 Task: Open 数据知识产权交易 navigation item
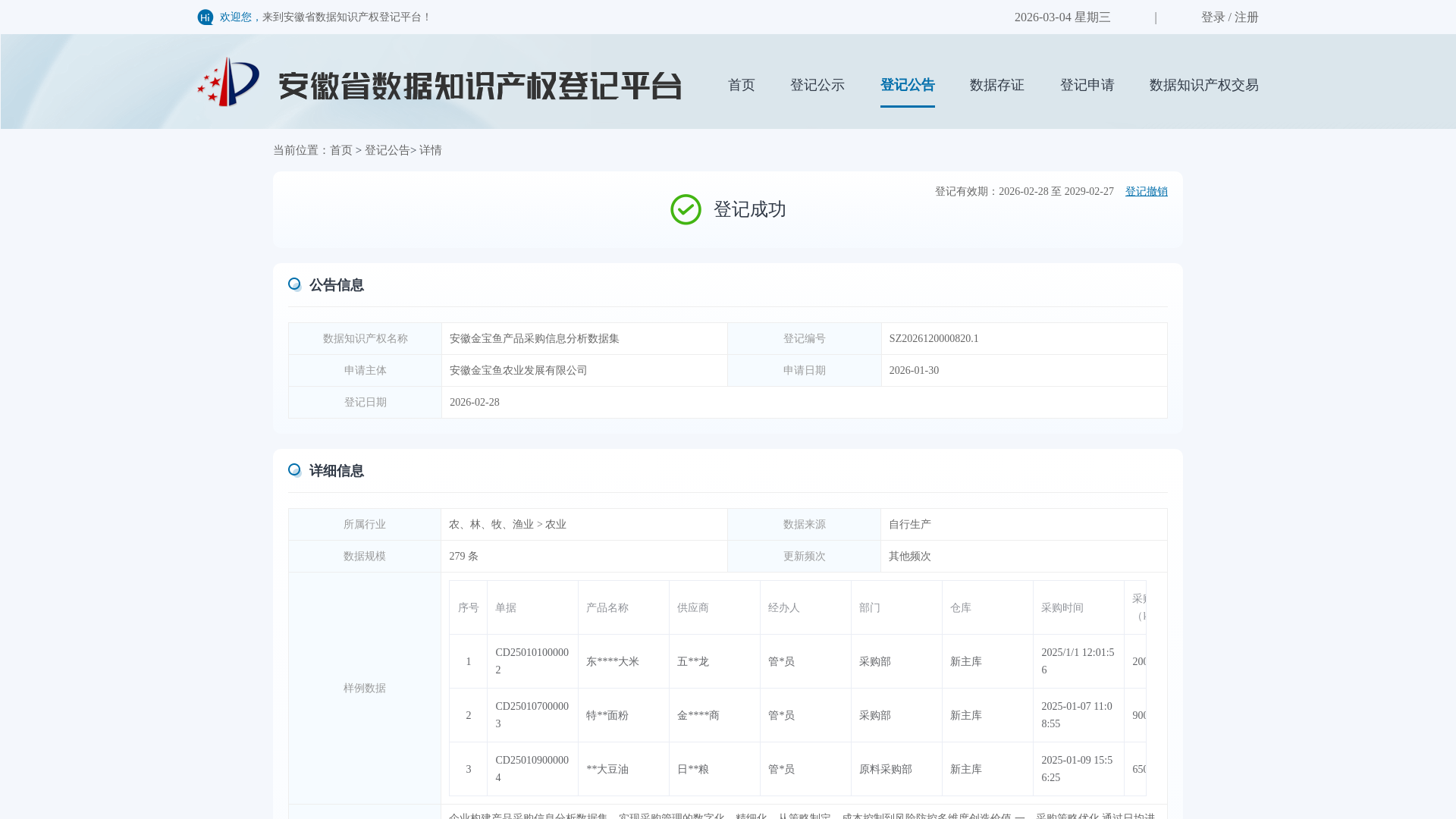(x=1204, y=85)
